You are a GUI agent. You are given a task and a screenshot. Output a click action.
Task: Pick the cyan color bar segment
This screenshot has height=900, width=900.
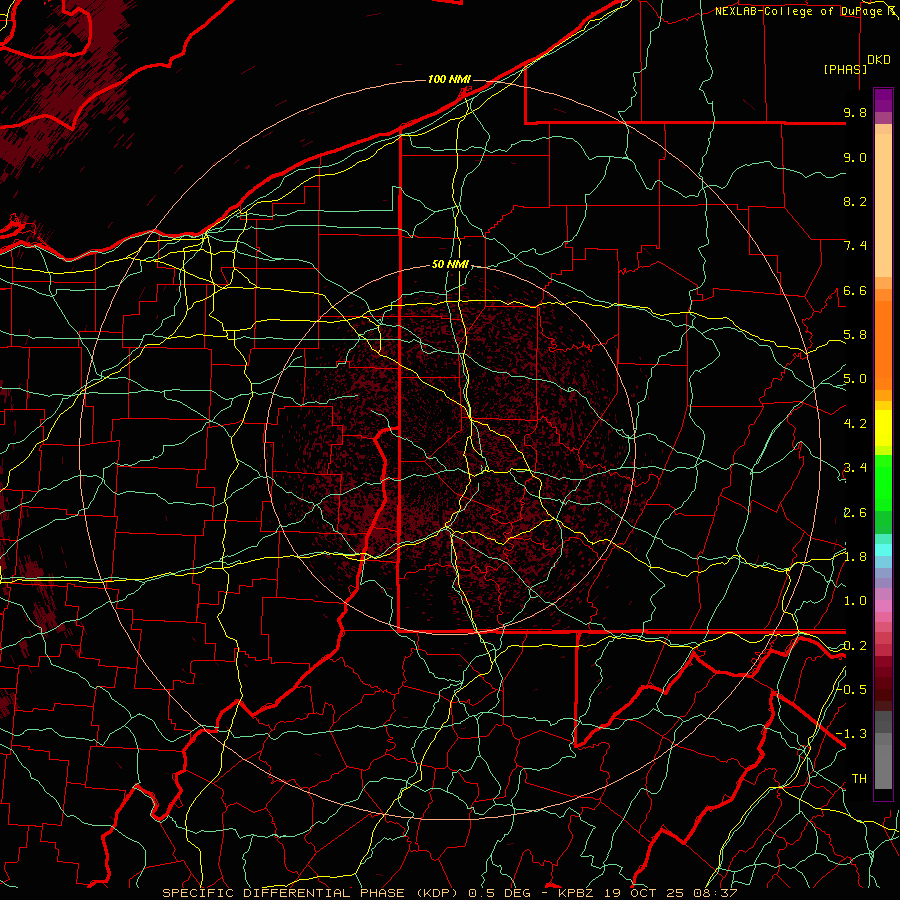[x=883, y=550]
